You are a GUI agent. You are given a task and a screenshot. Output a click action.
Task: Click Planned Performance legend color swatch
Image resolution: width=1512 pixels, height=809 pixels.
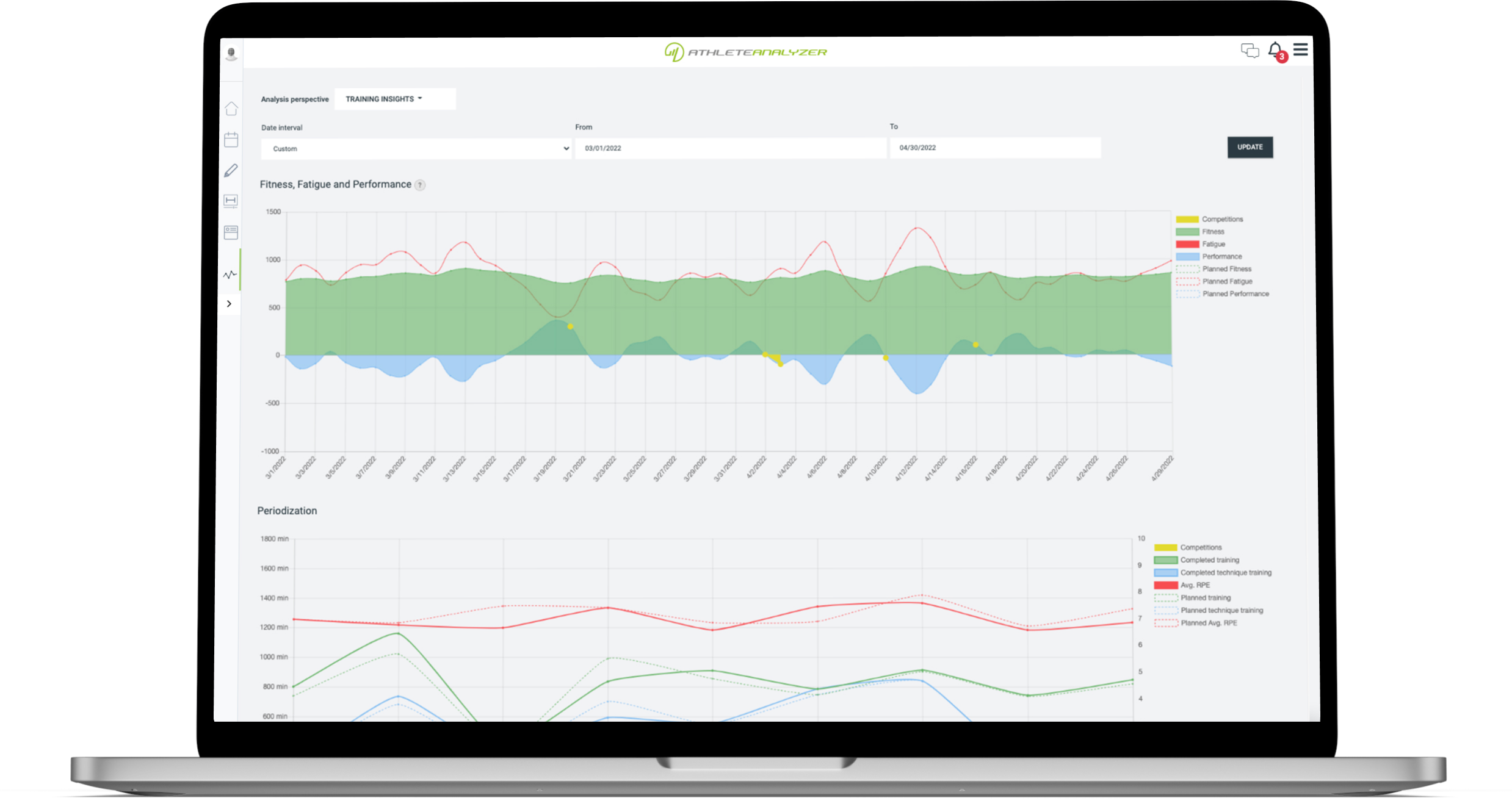(x=1187, y=294)
